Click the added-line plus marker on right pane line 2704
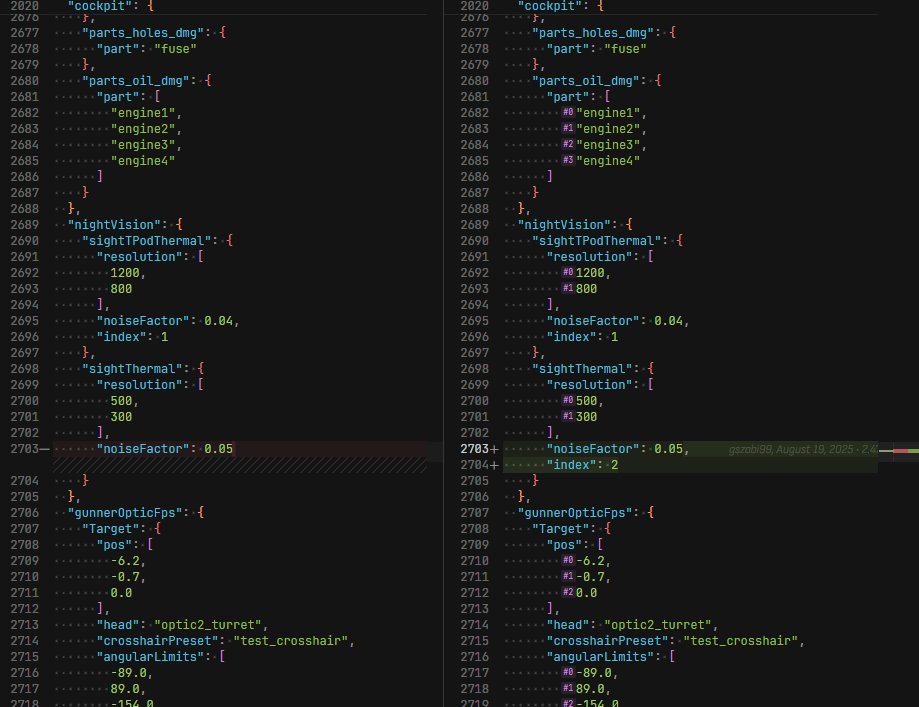The image size is (919, 707). click(x=494, y=465)
